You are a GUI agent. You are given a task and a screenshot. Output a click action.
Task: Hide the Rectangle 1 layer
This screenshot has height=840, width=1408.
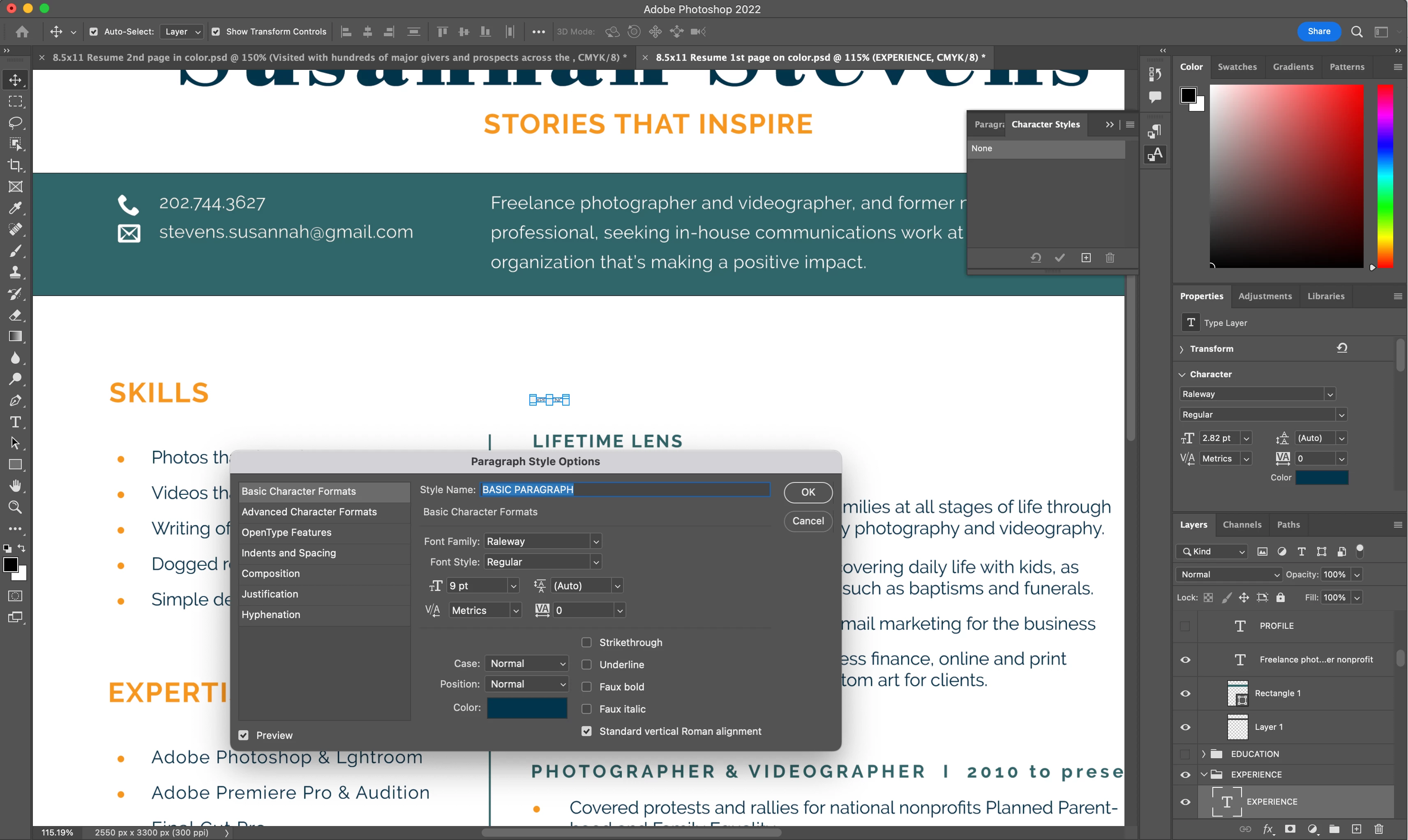click(x=1185, y=693)
